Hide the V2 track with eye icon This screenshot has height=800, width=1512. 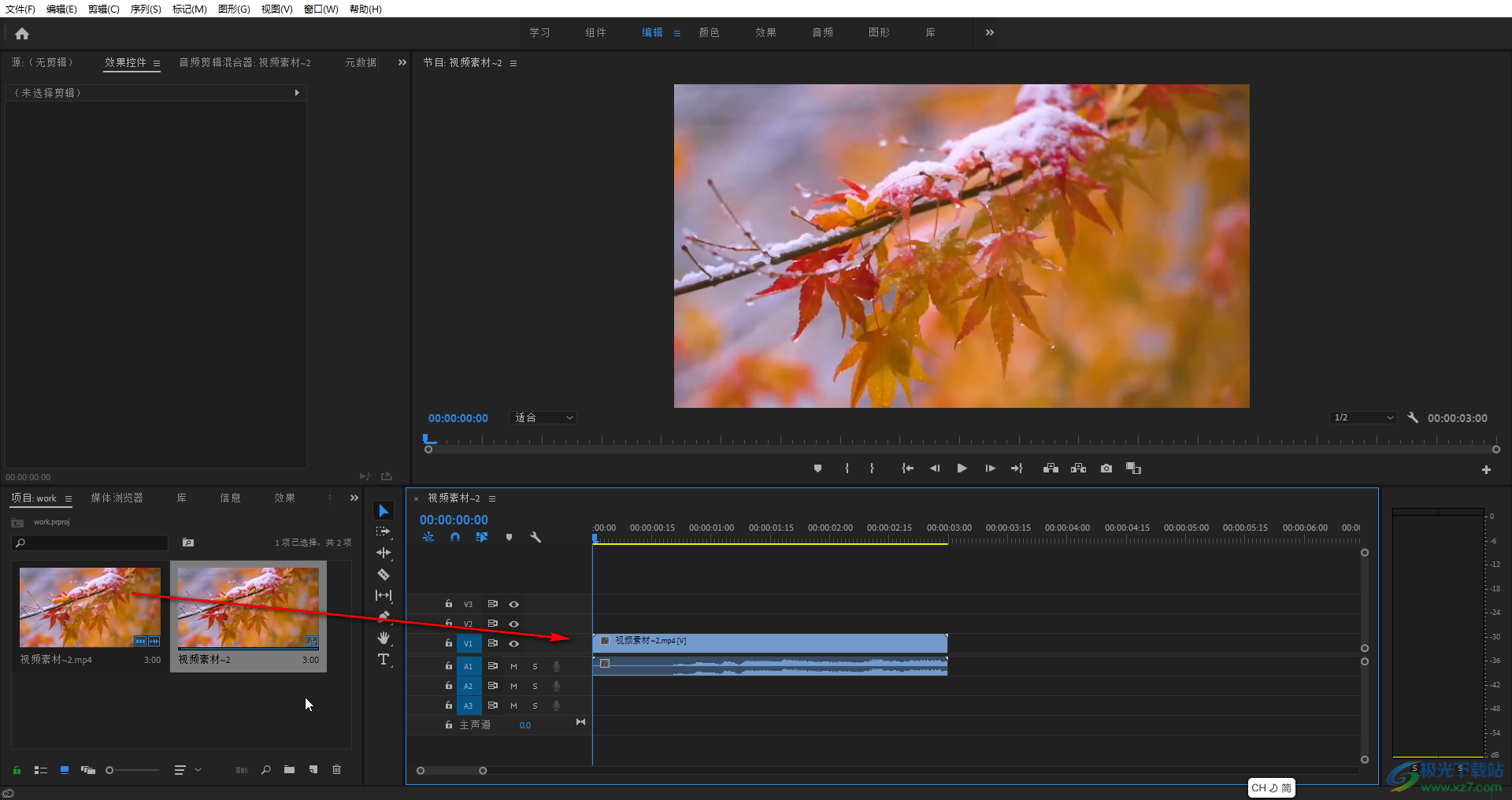pyautogui.click(x=513, y=624)
